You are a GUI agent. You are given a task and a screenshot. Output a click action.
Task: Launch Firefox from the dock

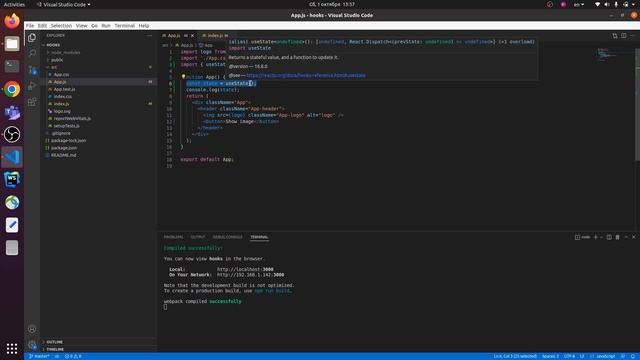(12, 21)
